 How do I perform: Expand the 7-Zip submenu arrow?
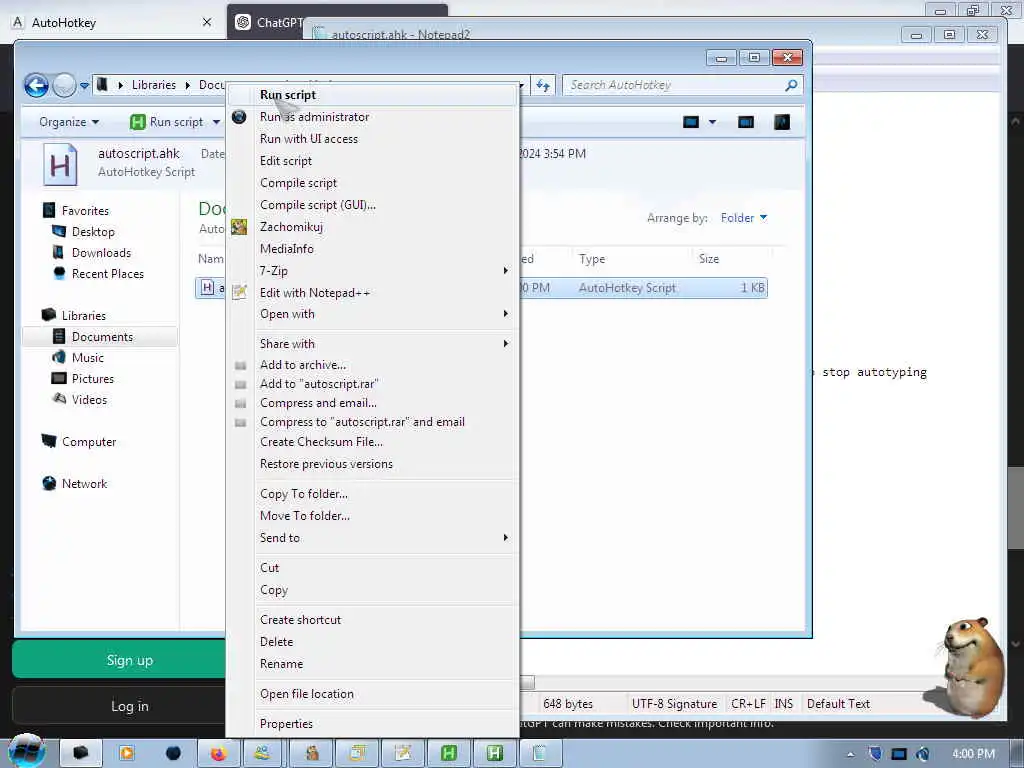505,270
